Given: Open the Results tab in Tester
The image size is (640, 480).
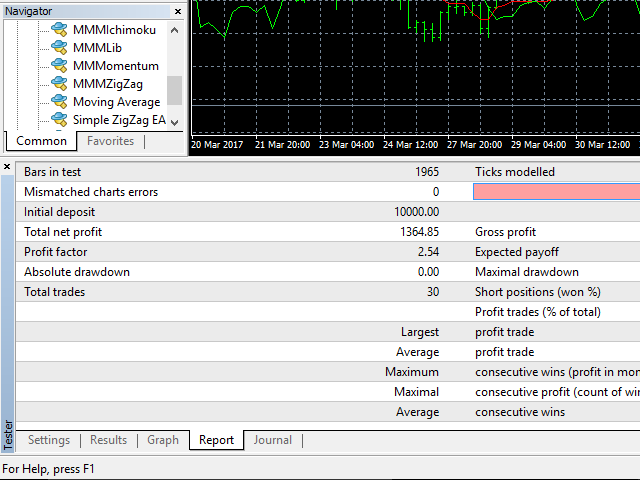Looking at the screenshot, I should coord(109,440).
